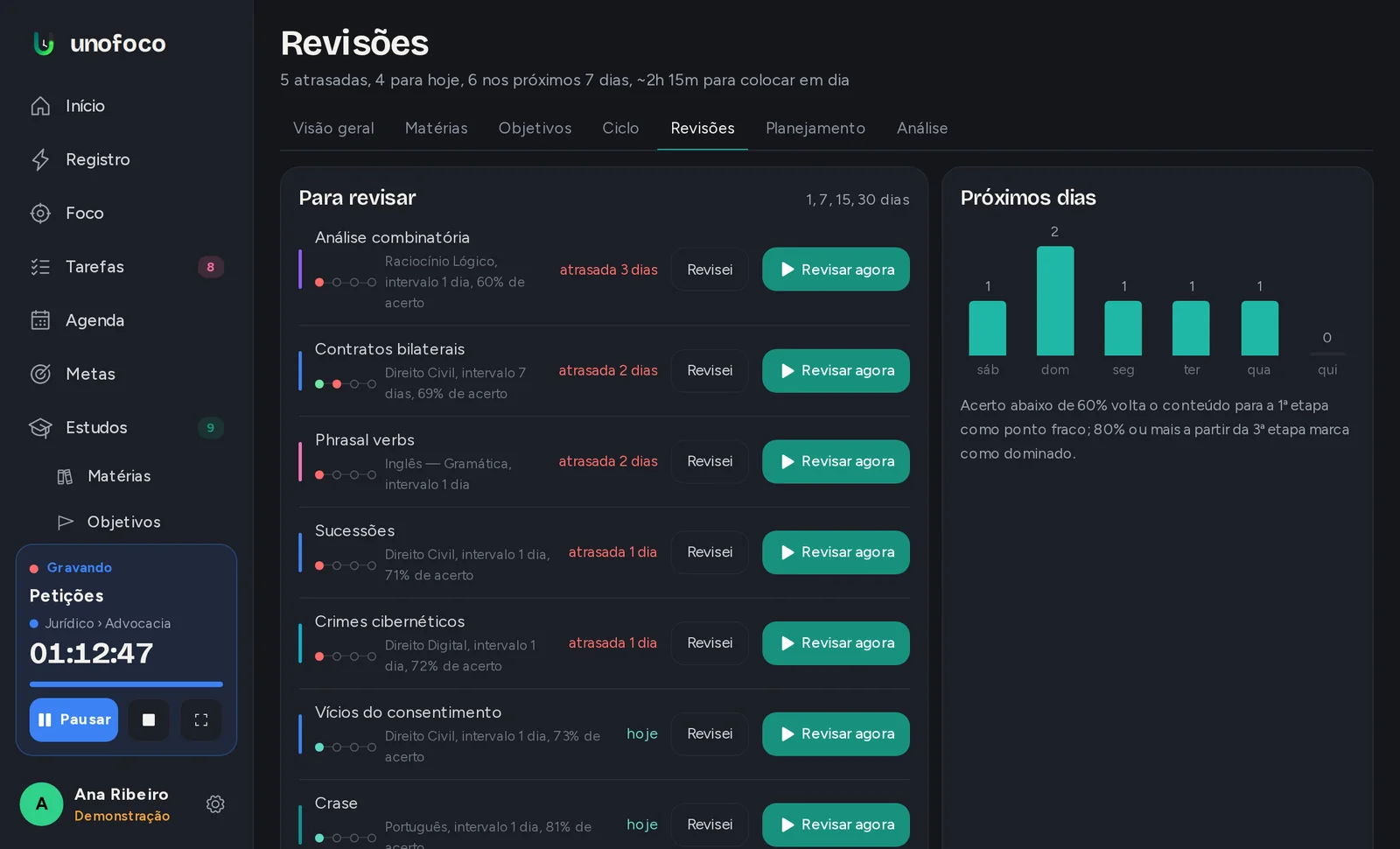Stop the Petições recording timer

(149, 719)
